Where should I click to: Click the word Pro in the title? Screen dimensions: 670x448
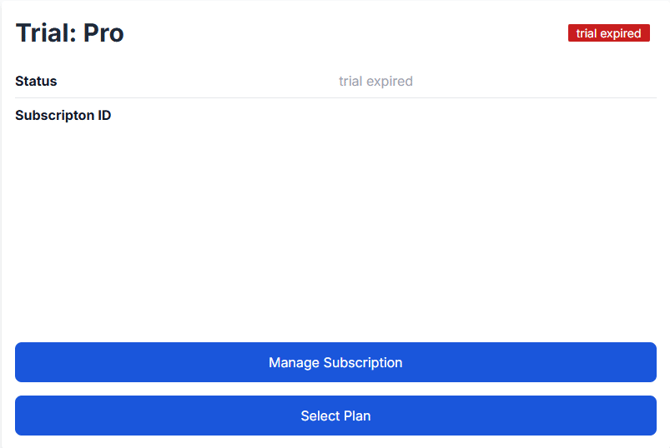click(103, 33)
